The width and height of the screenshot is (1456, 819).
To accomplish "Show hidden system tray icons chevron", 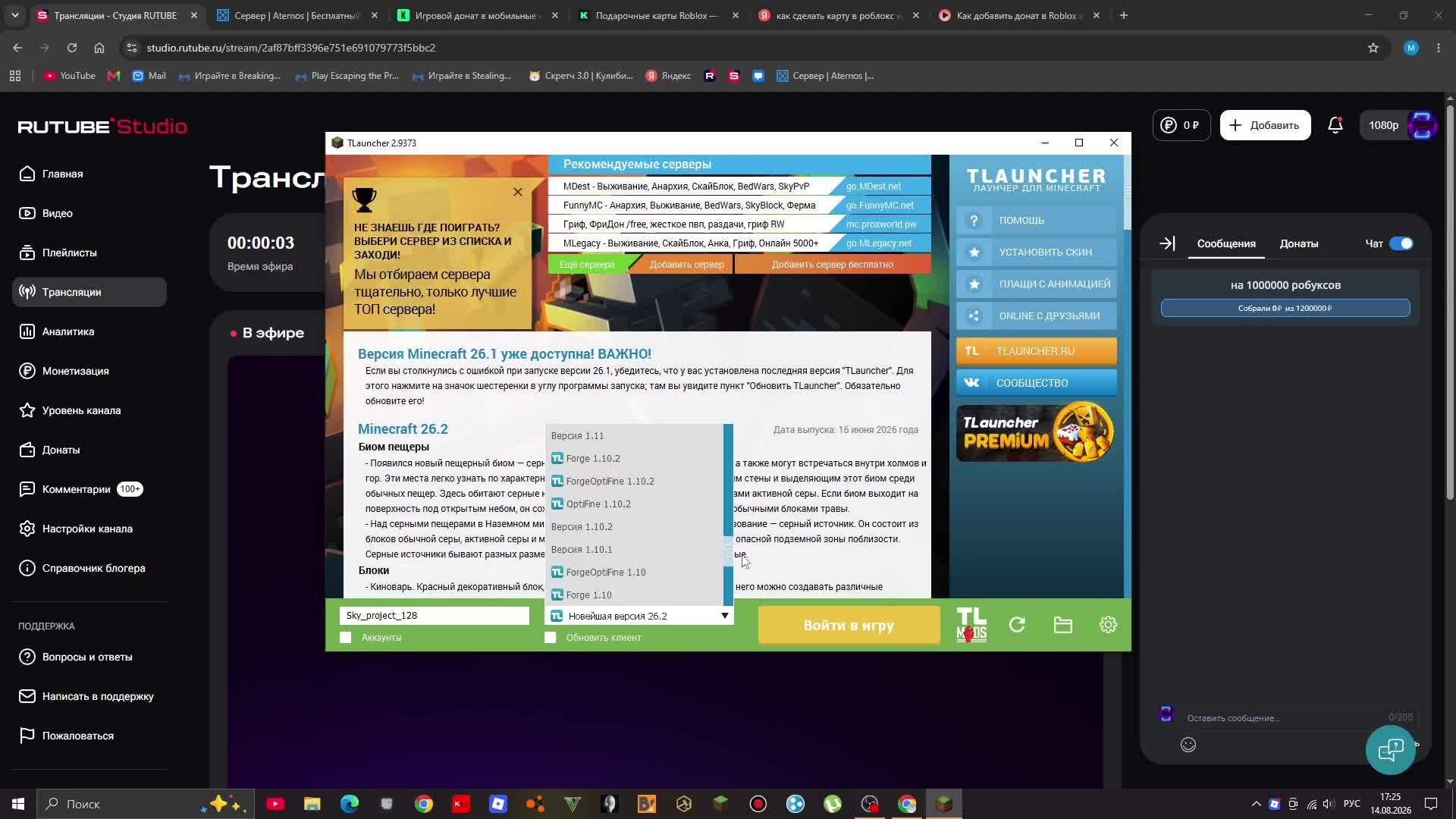I will click(x=1256, y=804).
